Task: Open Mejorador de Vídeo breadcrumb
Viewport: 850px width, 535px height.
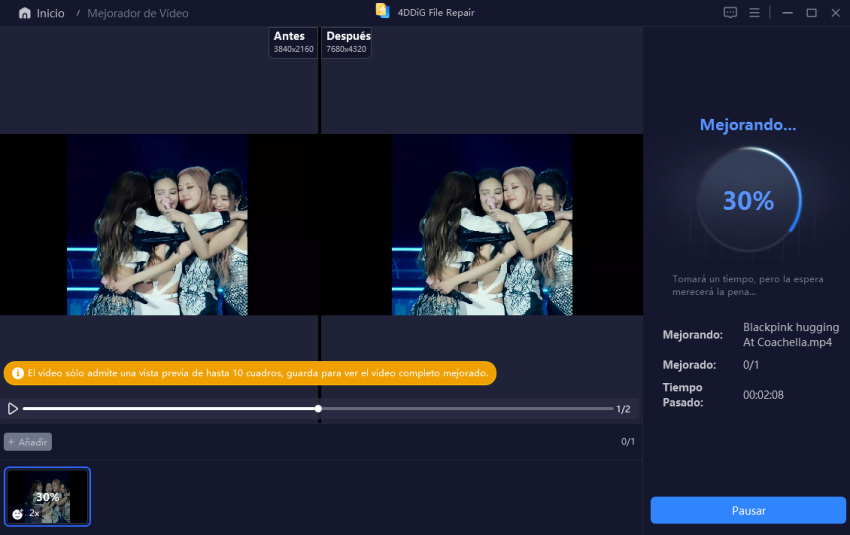Action: pos(138,13)
